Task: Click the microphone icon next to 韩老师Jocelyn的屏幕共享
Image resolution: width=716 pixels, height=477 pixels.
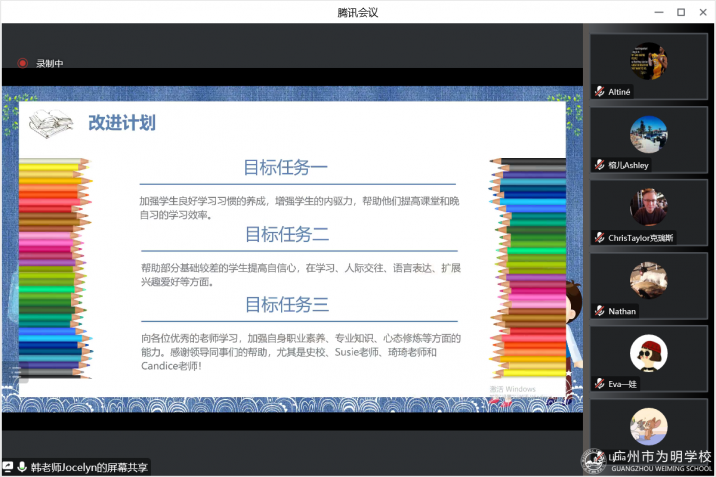Action: [22, 467]
